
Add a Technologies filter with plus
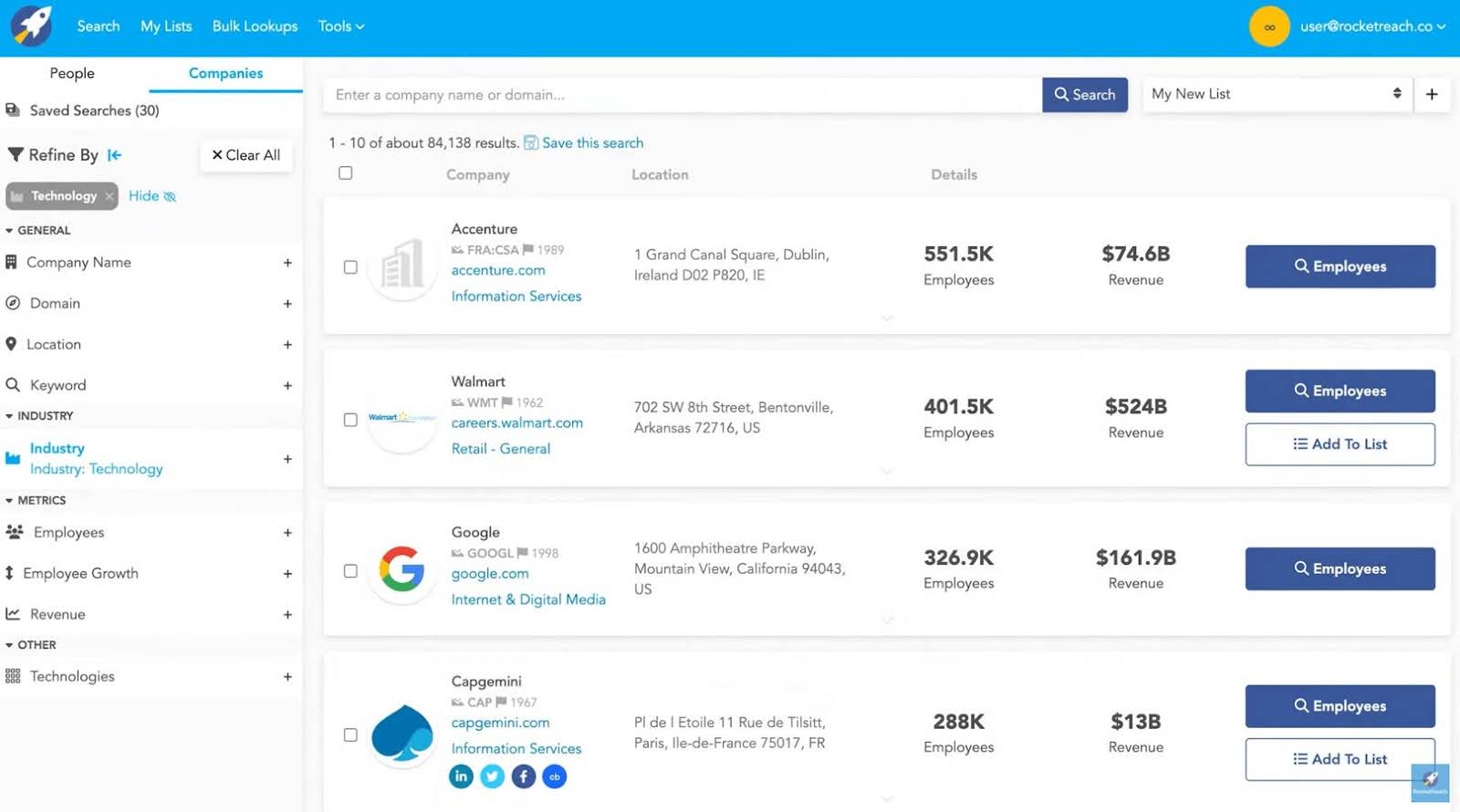point(287,677)
